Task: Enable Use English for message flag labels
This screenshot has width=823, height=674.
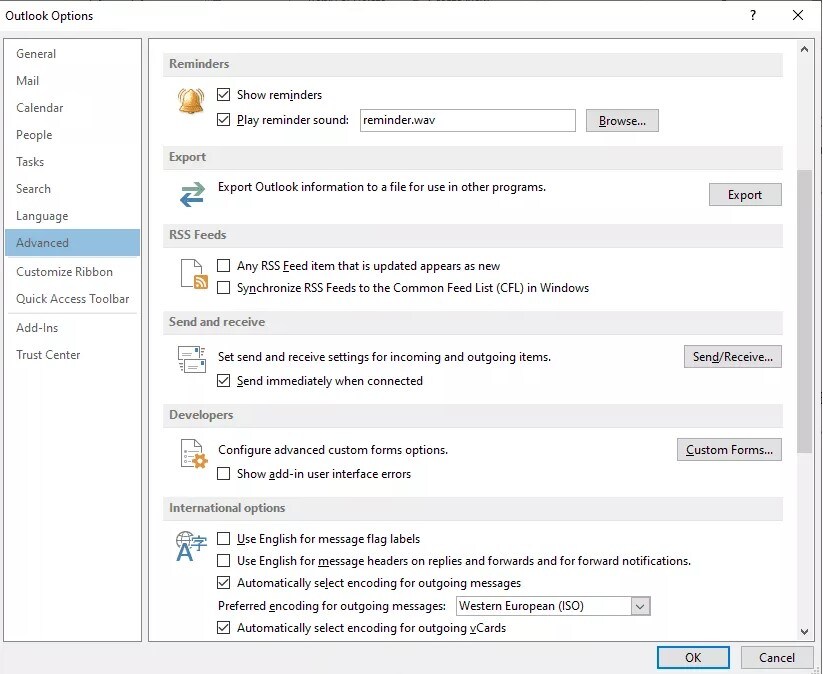Action: click(222, 538)
